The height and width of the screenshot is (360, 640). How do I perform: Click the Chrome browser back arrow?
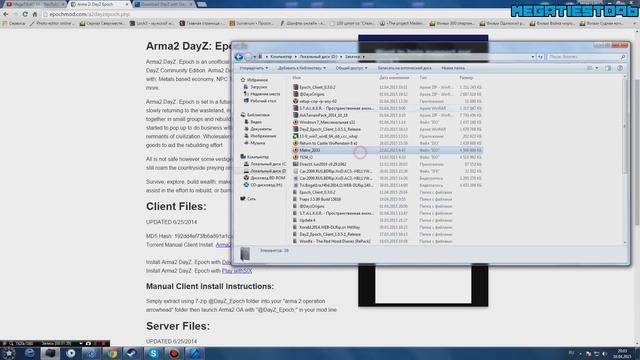tap(5, 14)
